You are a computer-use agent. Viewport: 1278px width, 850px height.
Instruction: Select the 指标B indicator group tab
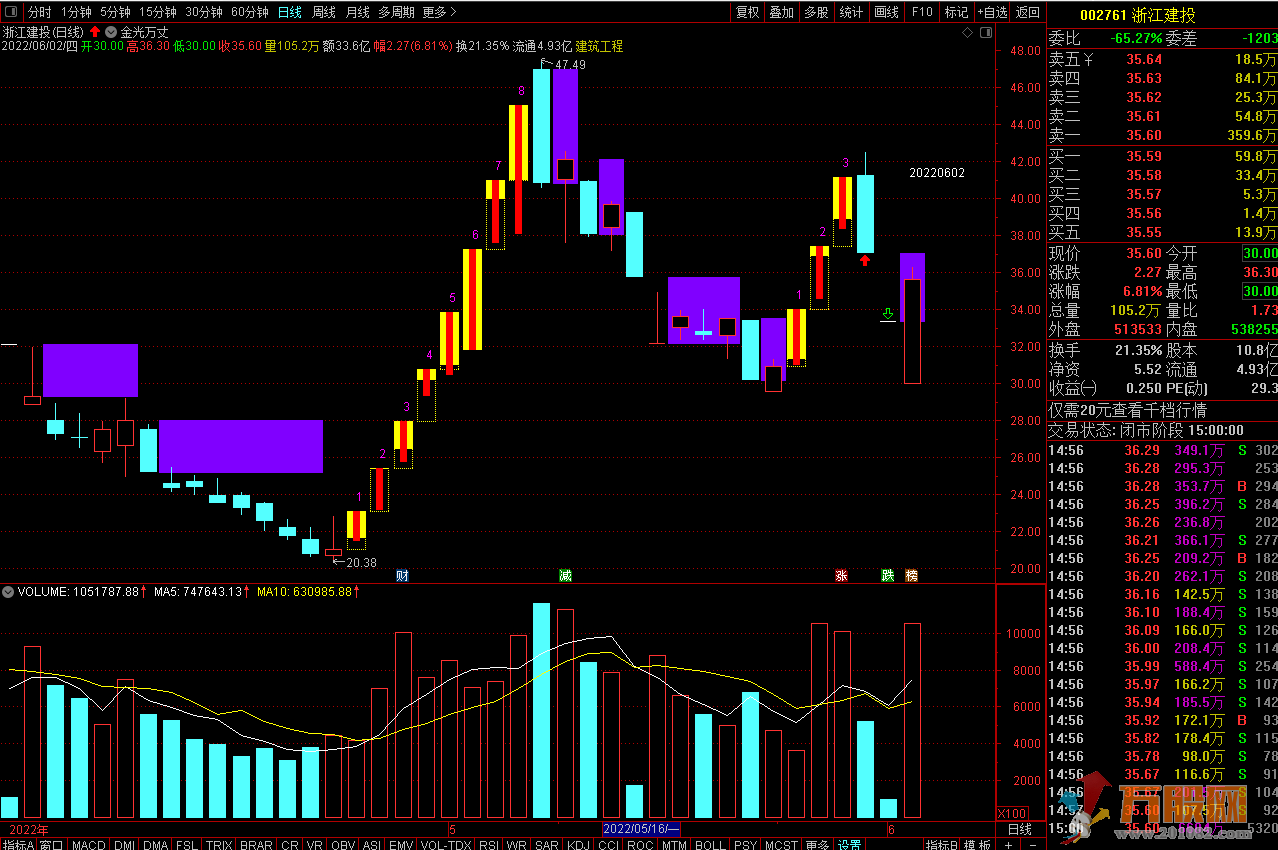click(x=941, y=844)
